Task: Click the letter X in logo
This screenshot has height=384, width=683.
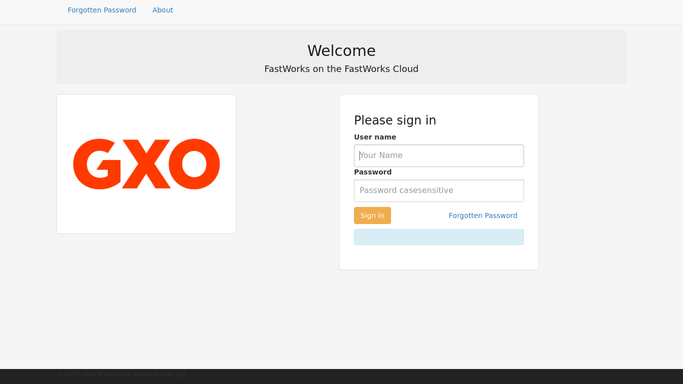Action: pos(145,164)
